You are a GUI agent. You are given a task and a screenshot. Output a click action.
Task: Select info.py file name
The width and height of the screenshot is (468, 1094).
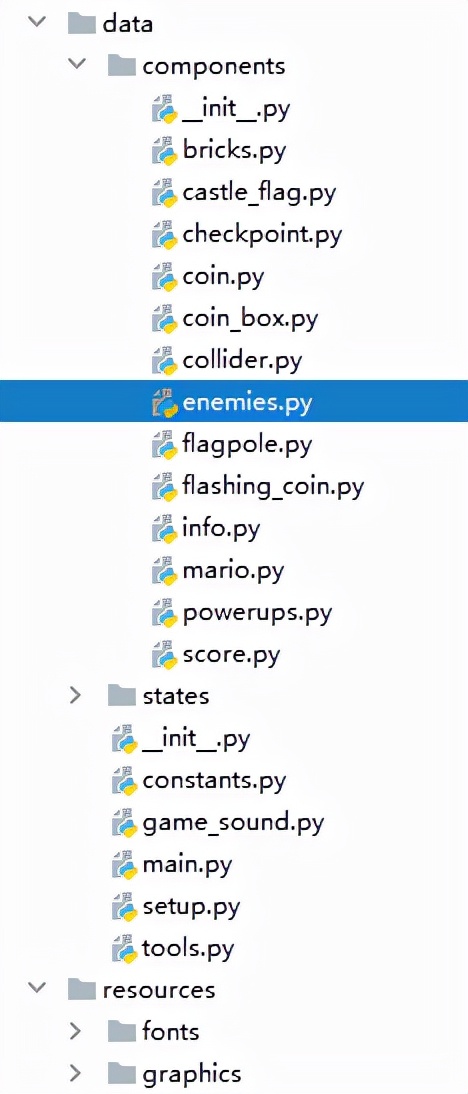(x=220, y=529)
